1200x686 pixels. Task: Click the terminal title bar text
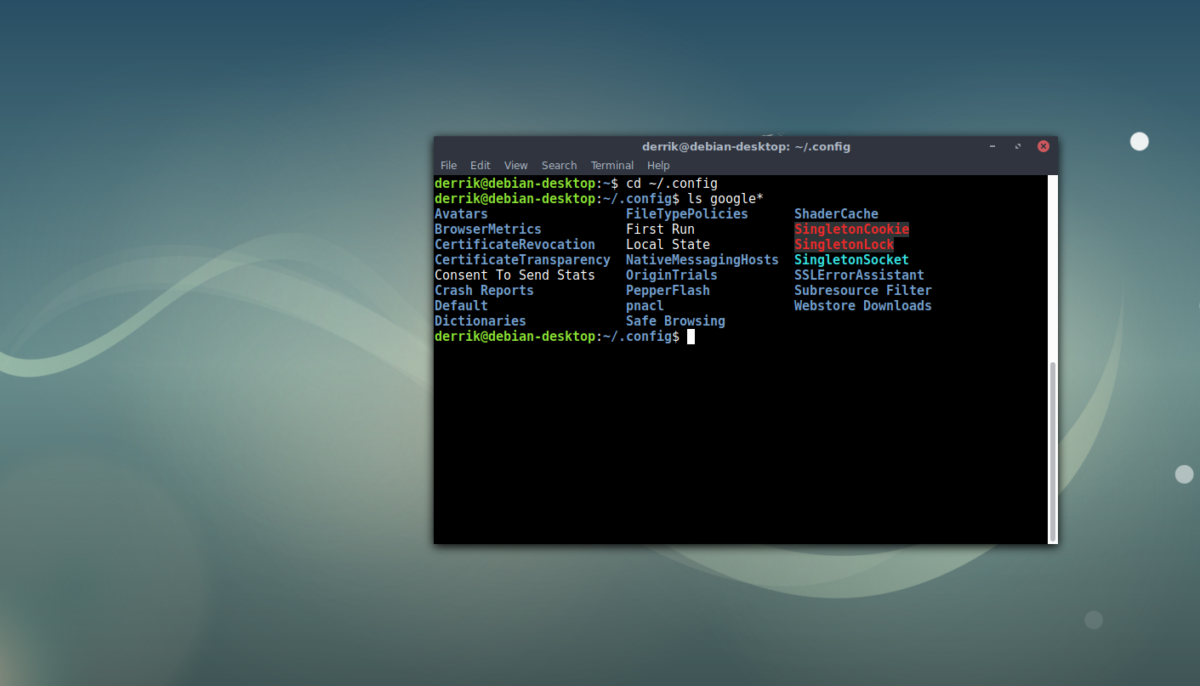[x=745, y=146]
